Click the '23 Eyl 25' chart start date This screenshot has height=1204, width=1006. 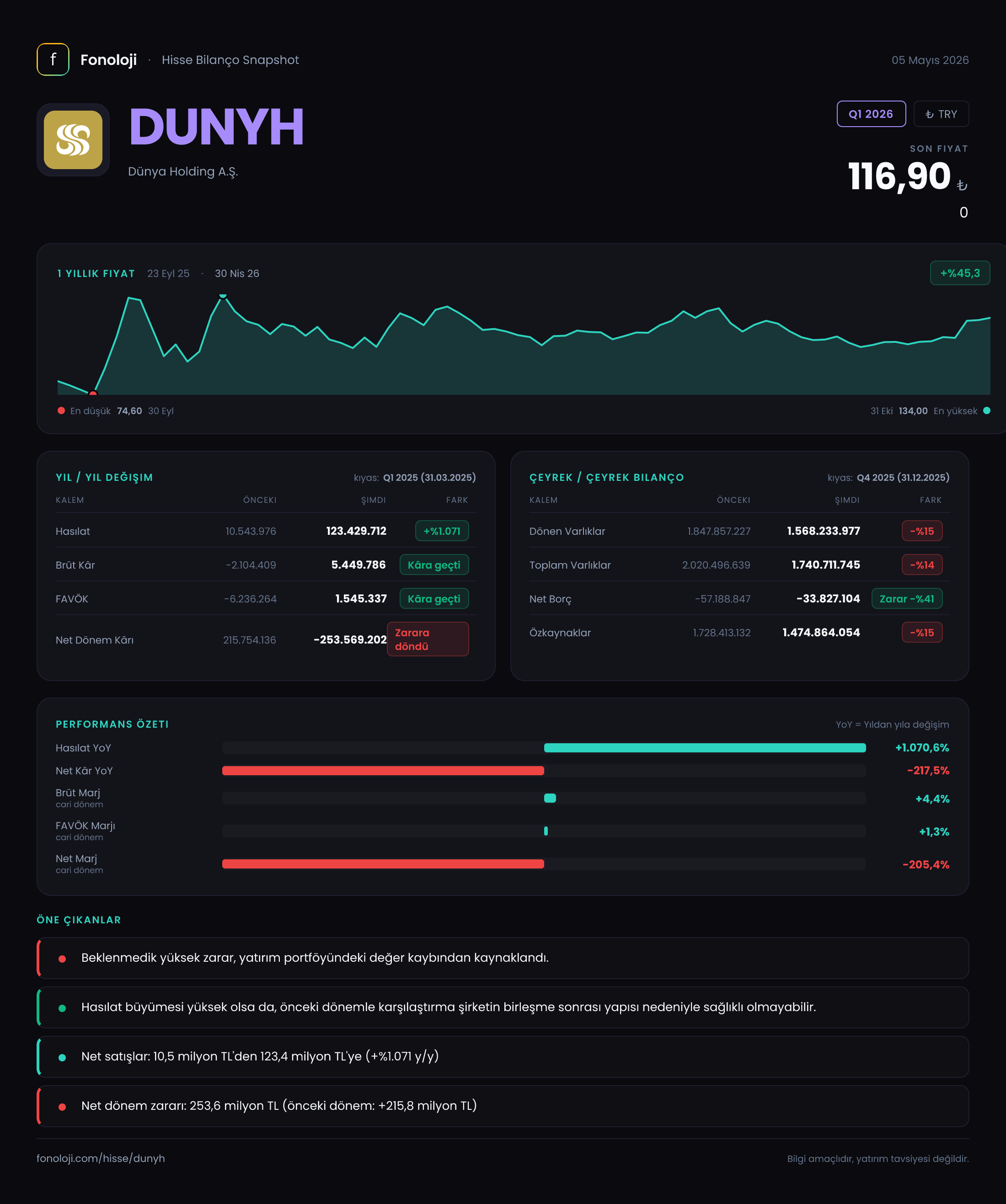coord(168,273)
